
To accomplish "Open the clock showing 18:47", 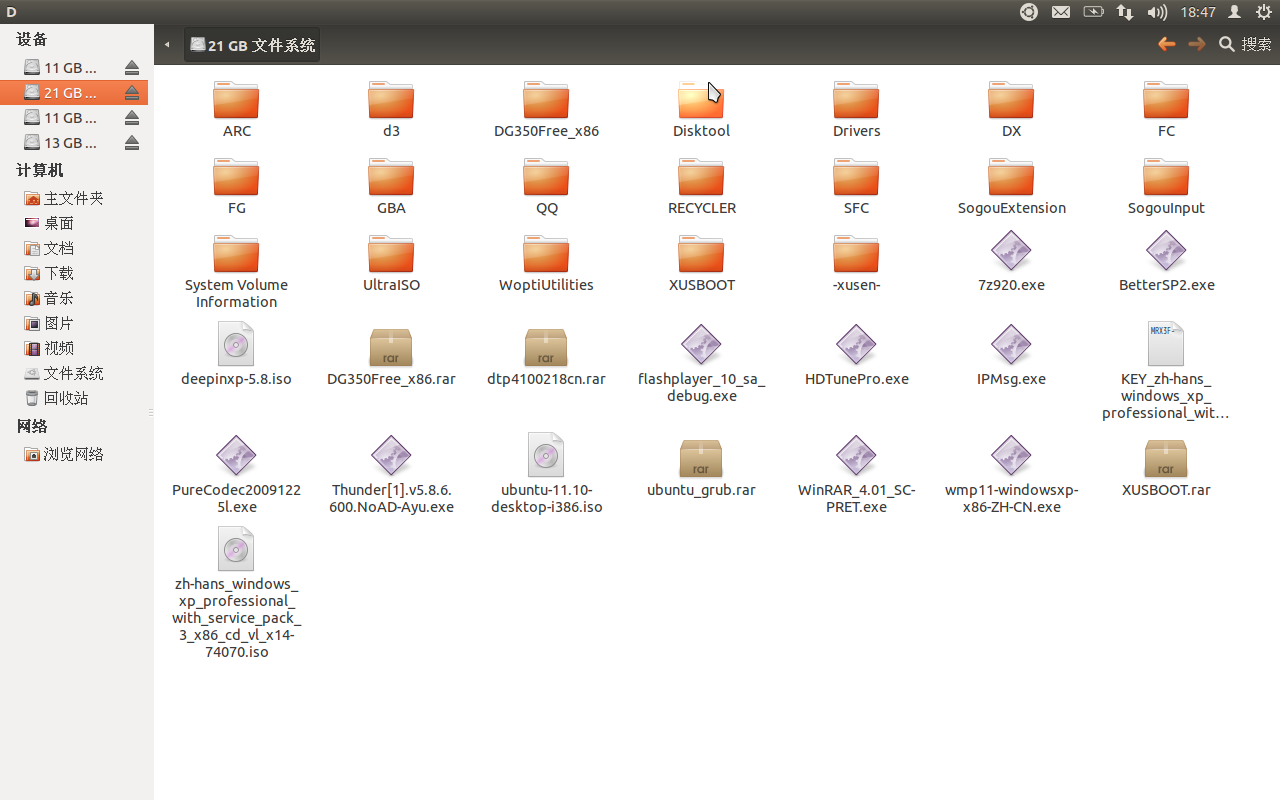I will tap(1198, 12).
